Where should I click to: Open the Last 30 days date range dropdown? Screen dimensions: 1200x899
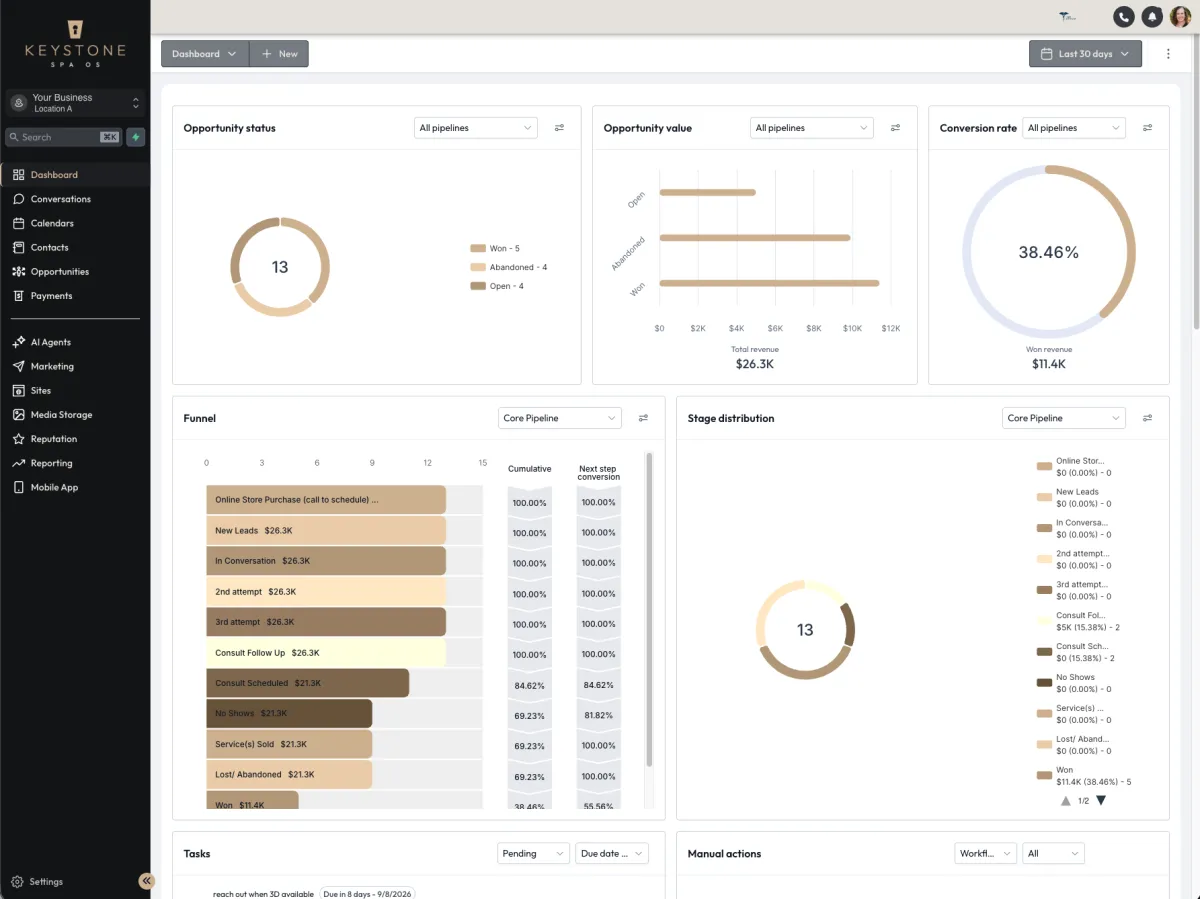tap(1085, 54)
